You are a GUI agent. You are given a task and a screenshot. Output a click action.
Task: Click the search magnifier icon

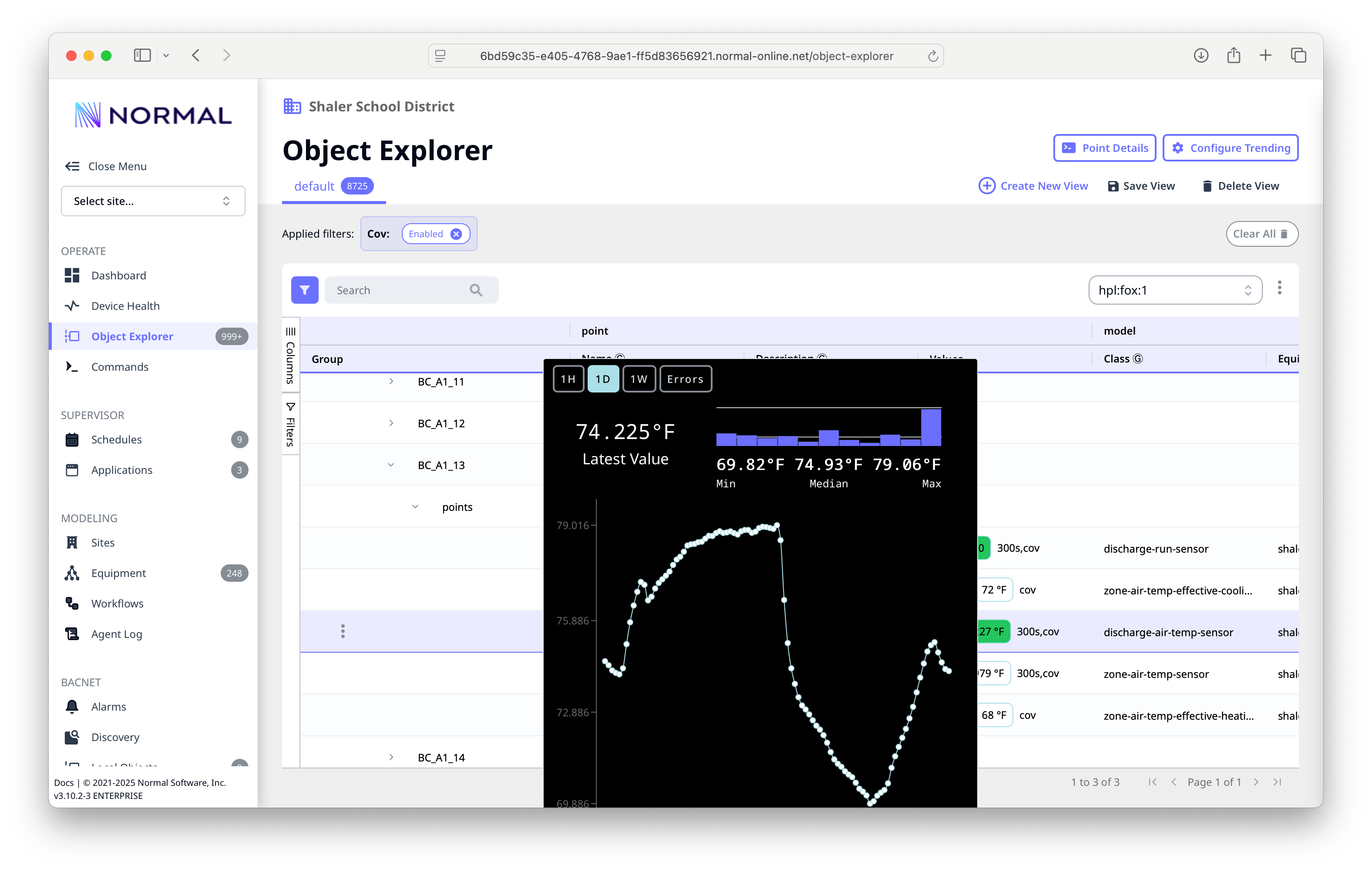[476, 291]
